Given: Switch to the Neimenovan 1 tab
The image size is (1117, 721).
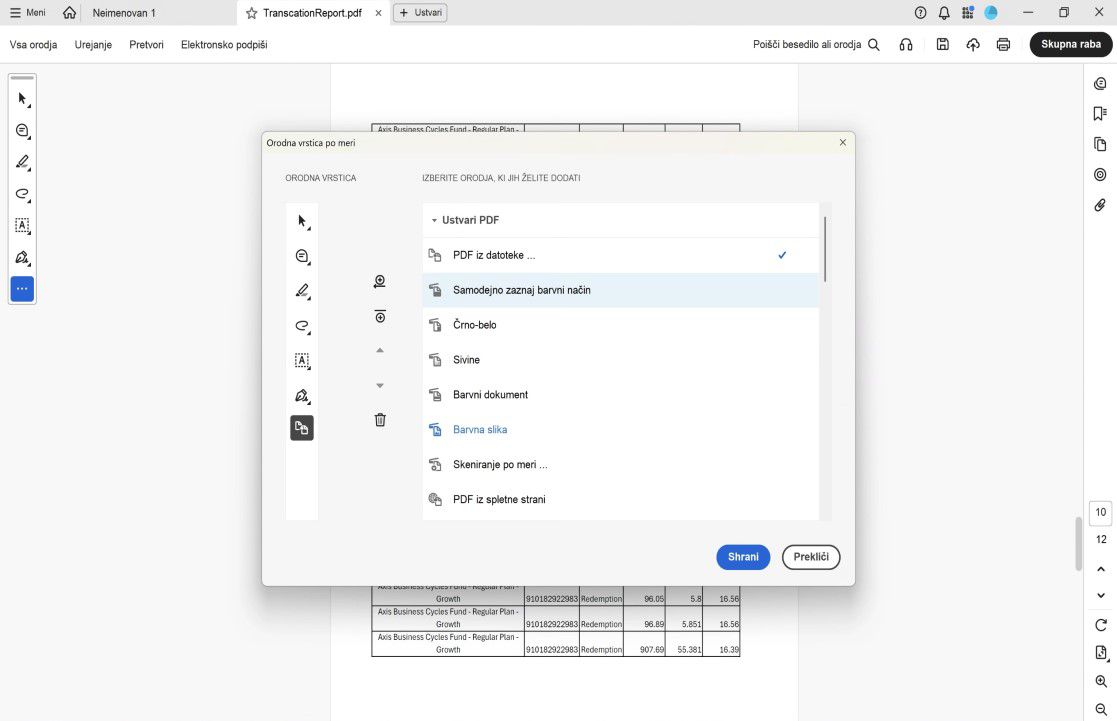Looking at the screenshot, I should [x=124, y=13].
